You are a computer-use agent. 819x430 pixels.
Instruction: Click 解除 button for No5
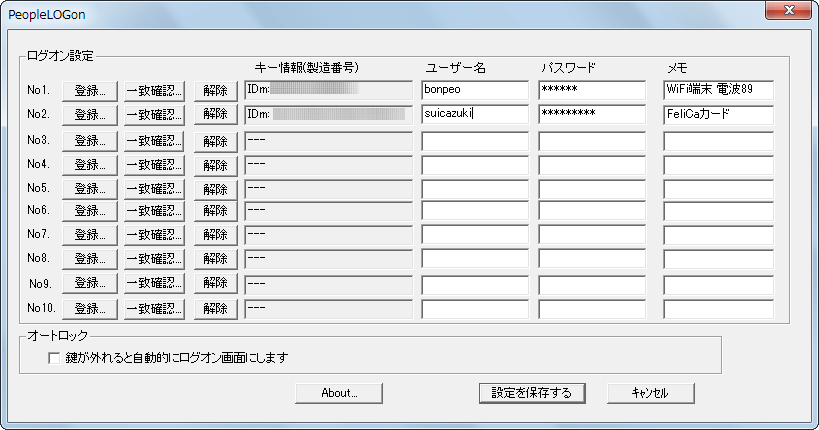tap(216, 189)
